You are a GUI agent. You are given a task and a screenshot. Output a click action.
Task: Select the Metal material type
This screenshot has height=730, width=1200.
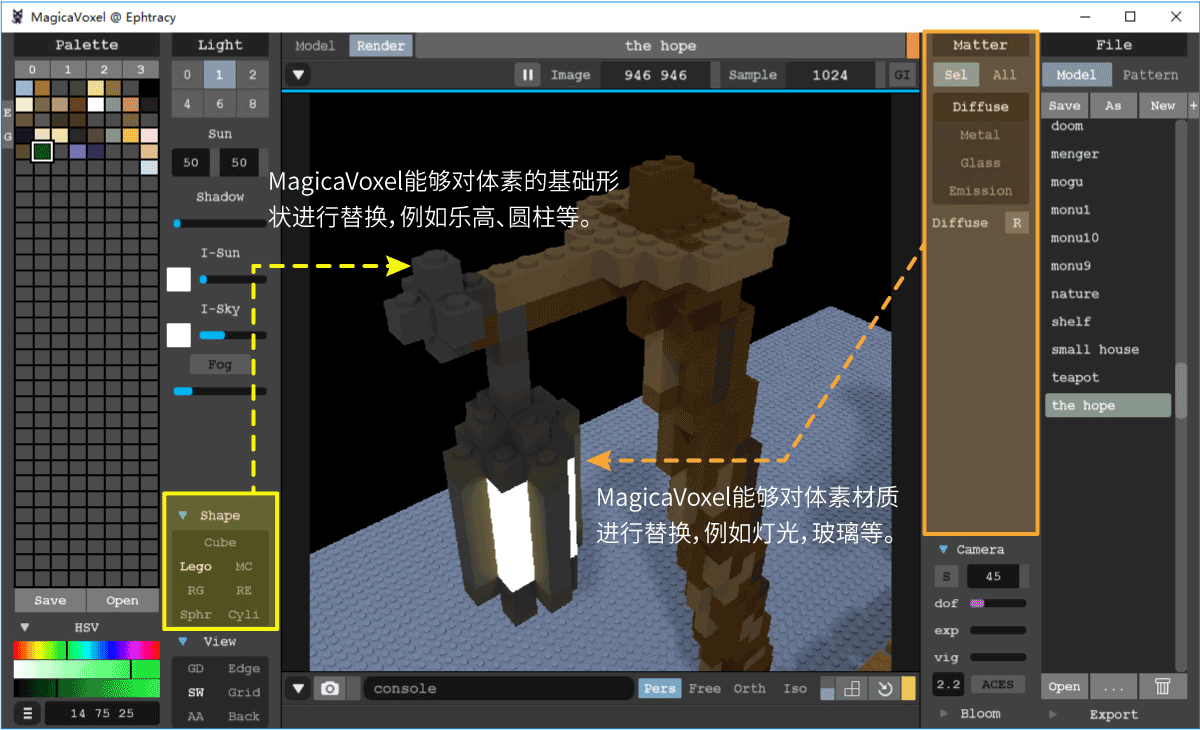pos(980,135)
